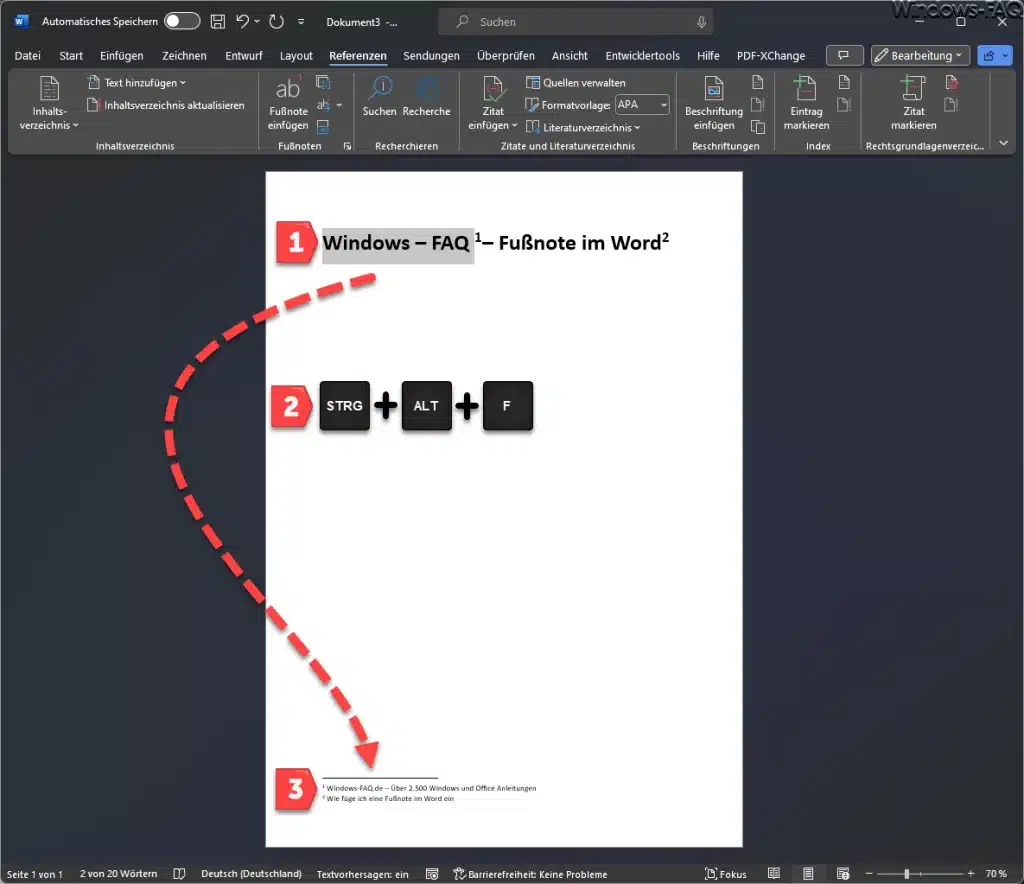Expand the Nächste Fußnote dropdown arrow

339,104
